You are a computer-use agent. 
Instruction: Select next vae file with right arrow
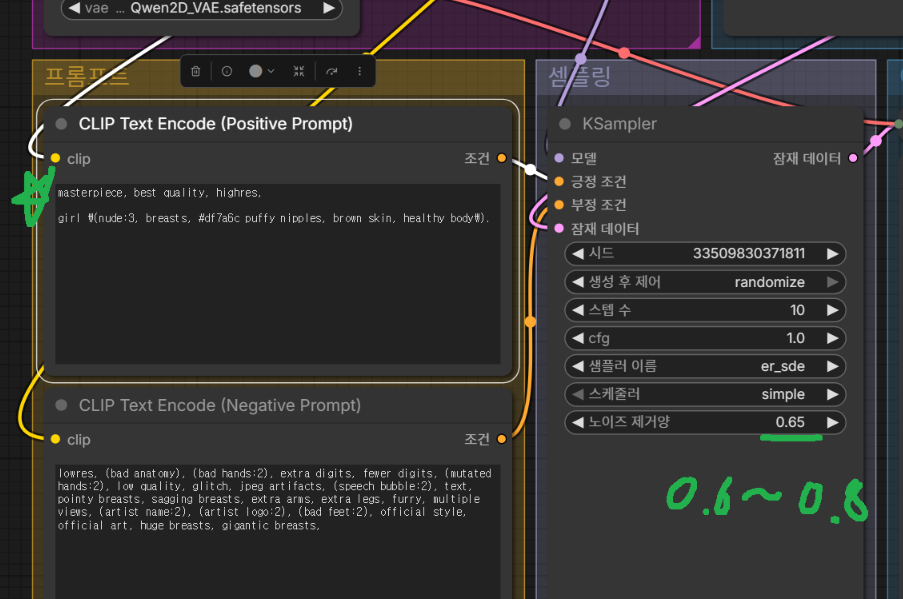[x=329, y=8]
